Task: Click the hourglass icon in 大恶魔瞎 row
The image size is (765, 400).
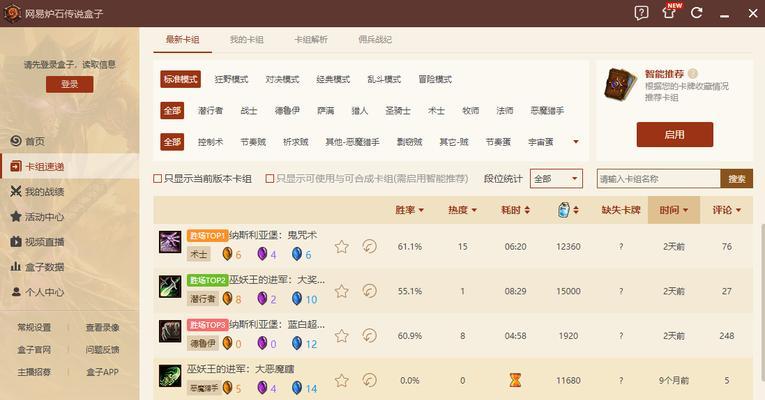Action: 515,380
